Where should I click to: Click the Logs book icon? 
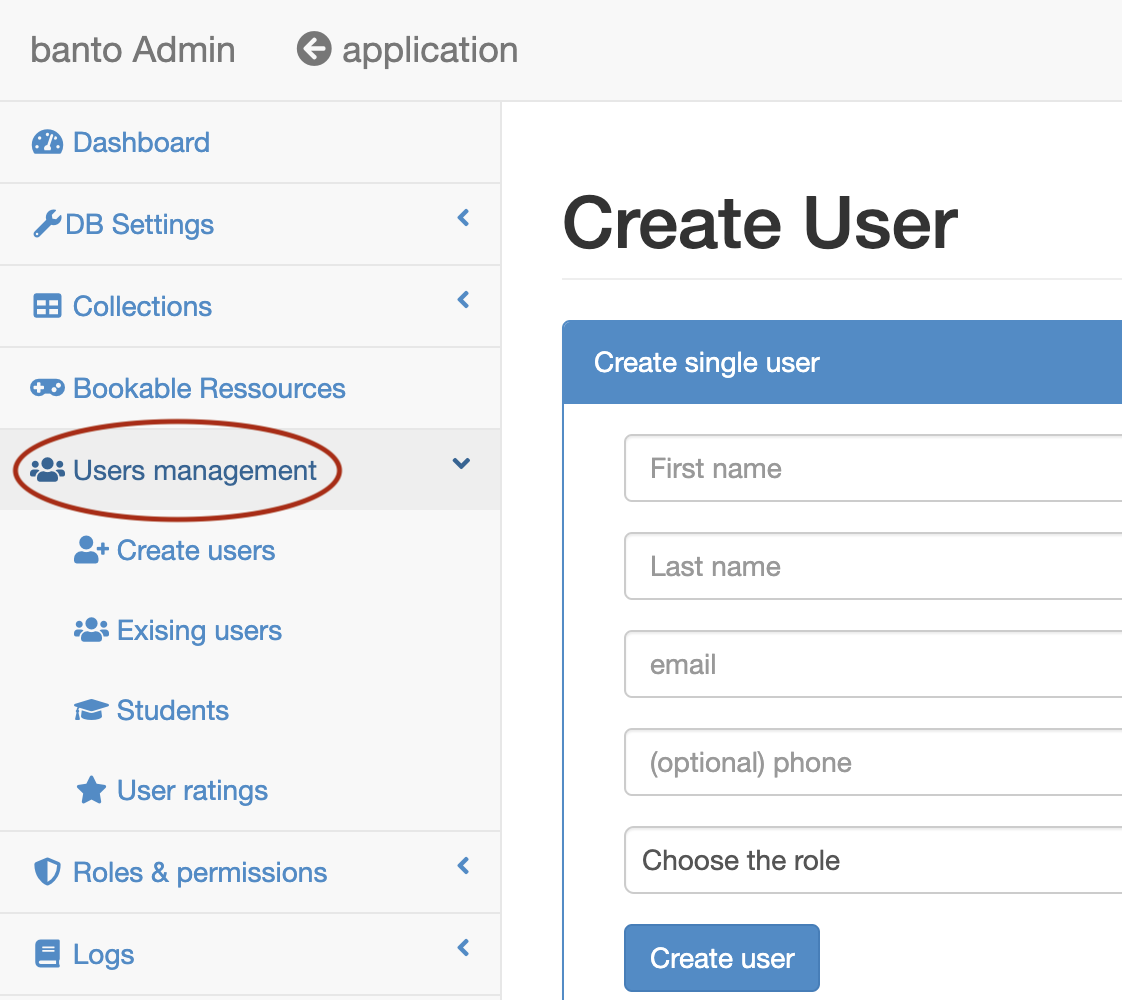click(48, 954)
